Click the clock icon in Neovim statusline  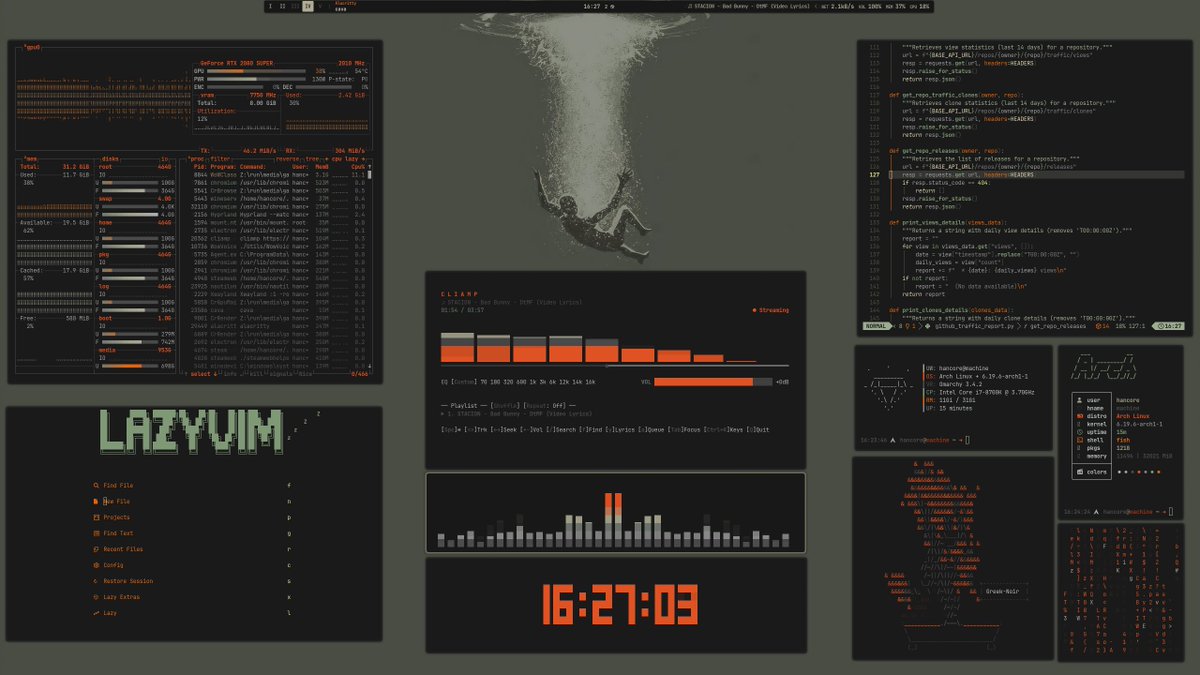(1159, 326)
